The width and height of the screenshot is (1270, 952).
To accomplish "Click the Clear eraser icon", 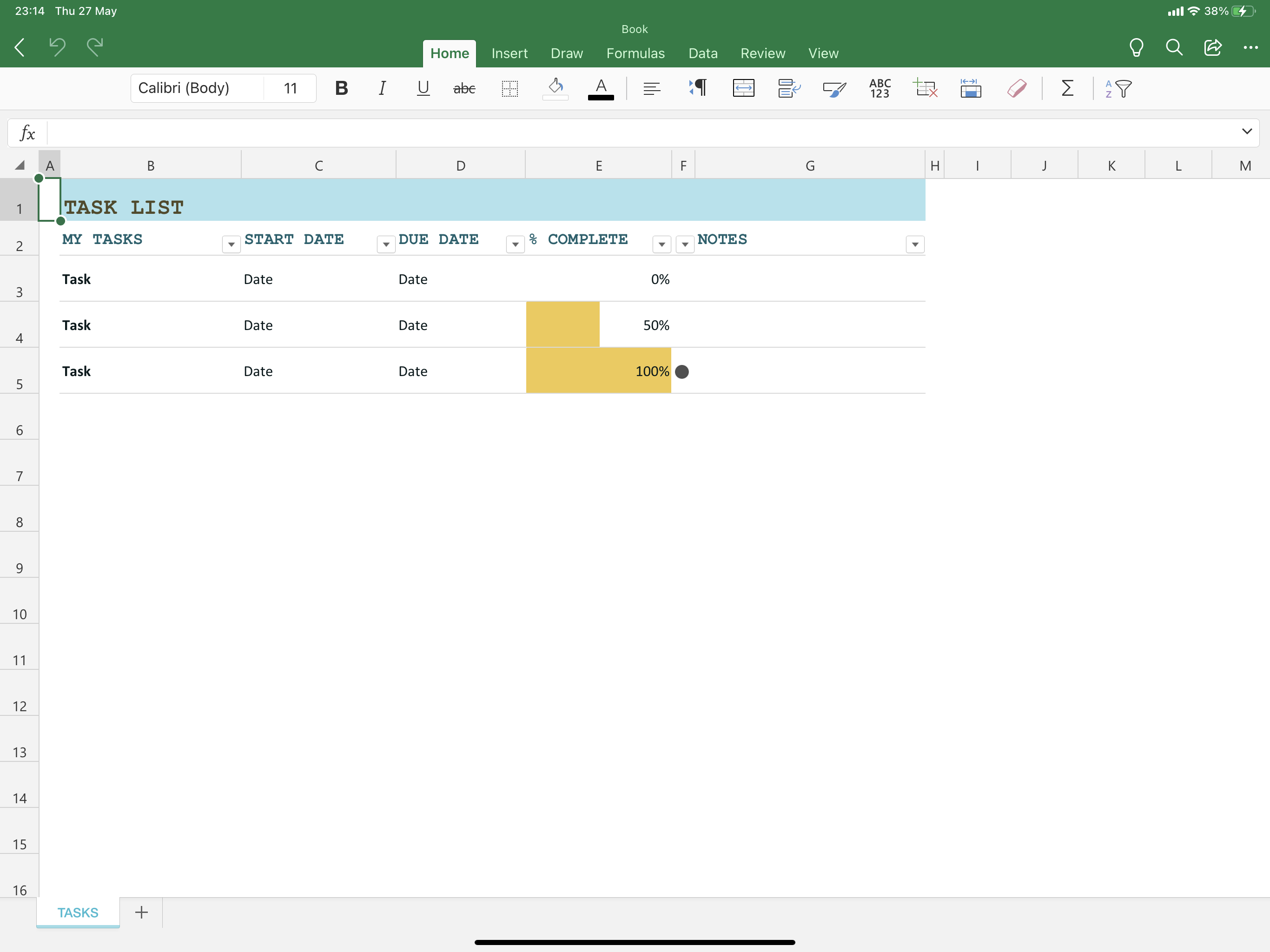I will point(1016,88).
